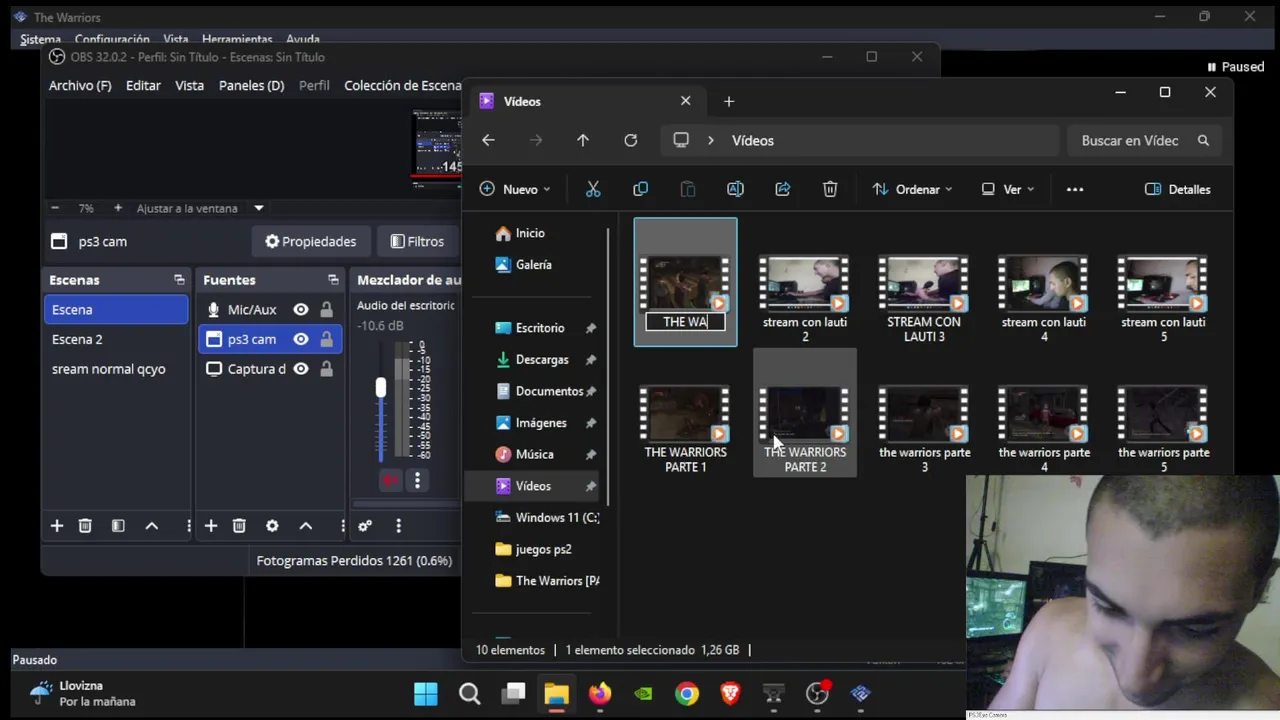Adjust the Audio del escritorio volume slider

380,388
